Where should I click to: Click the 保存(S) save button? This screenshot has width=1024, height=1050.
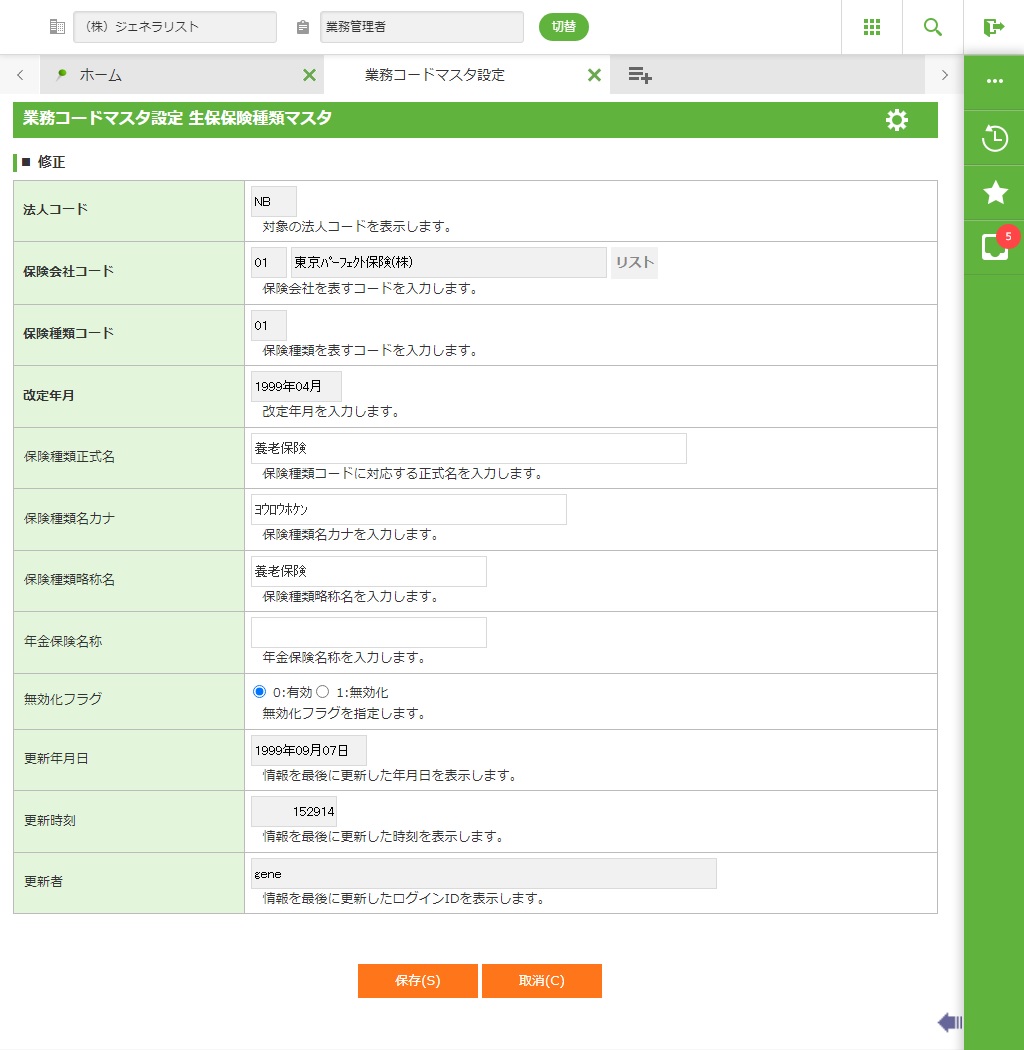(417, 981)
